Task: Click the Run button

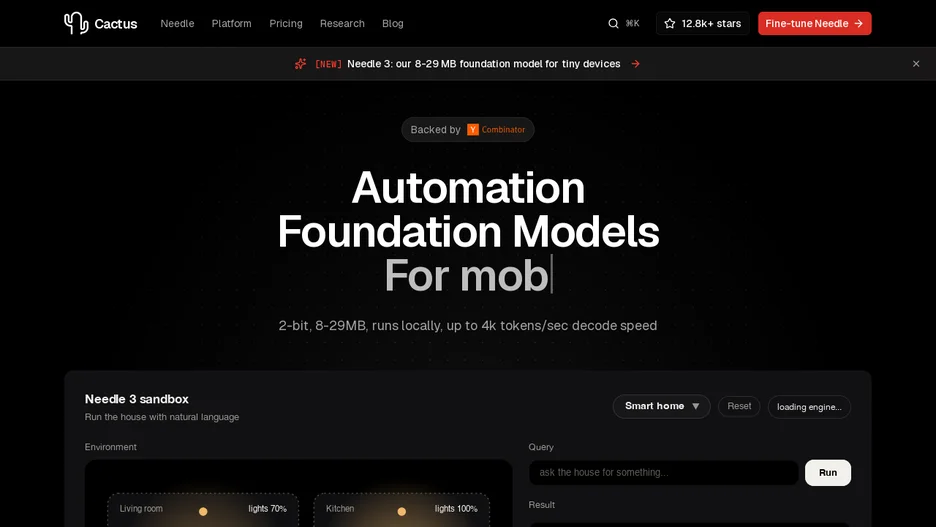Action: (x=827, y=473)
